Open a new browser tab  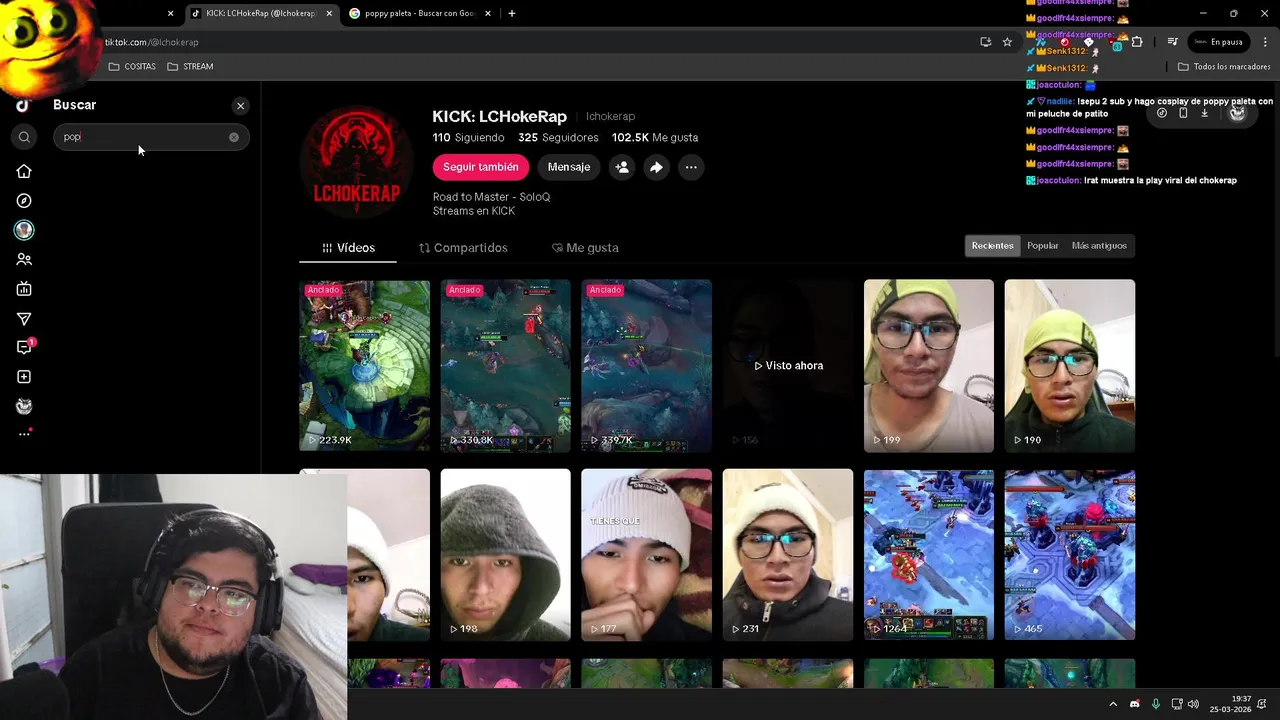pos(512,14)
